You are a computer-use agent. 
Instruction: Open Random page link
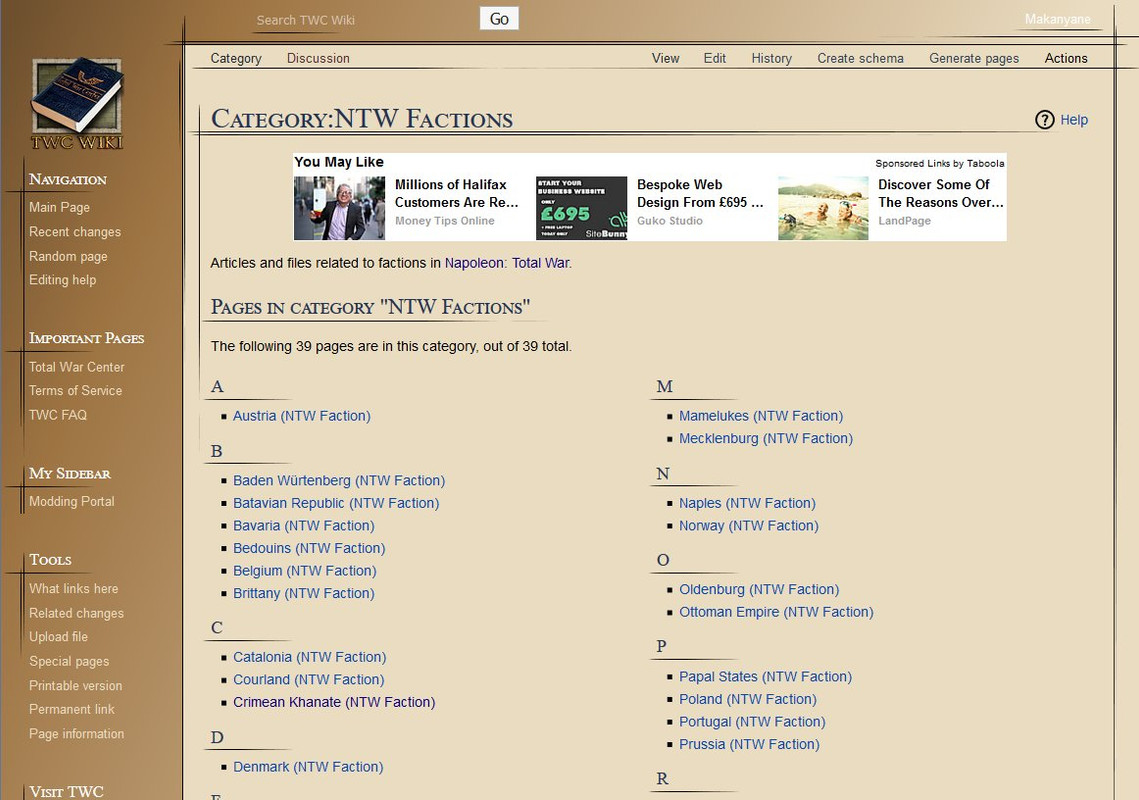click(68, 256)
